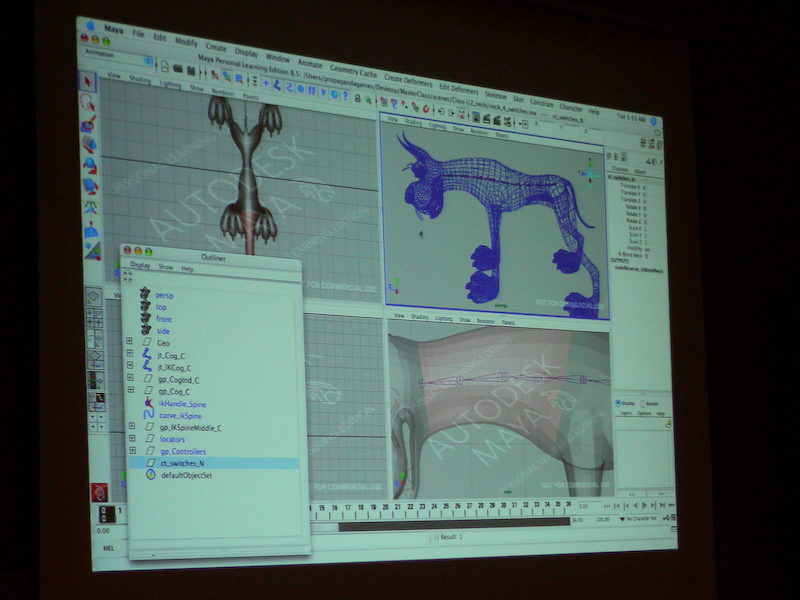Click frame 25 on the time slider

[446, 509]
